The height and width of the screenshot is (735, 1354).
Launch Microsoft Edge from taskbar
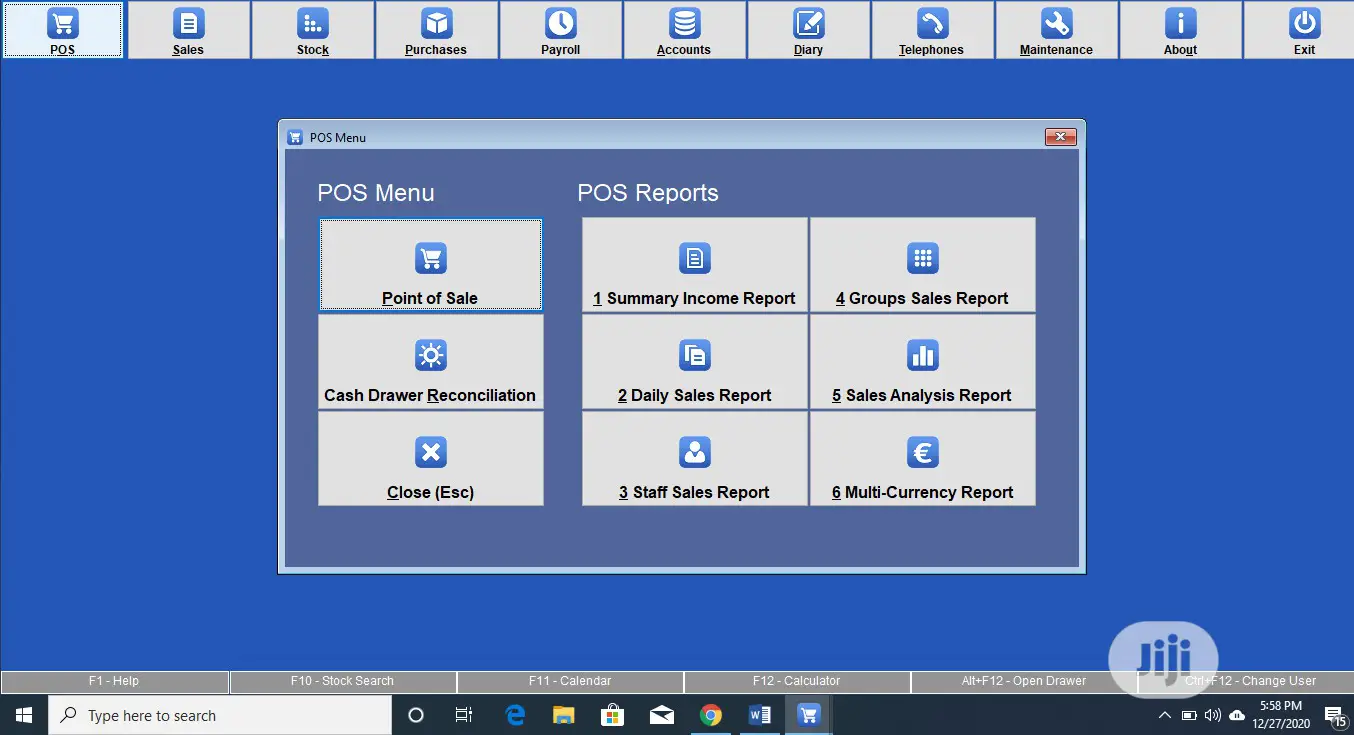pos(515,715)
